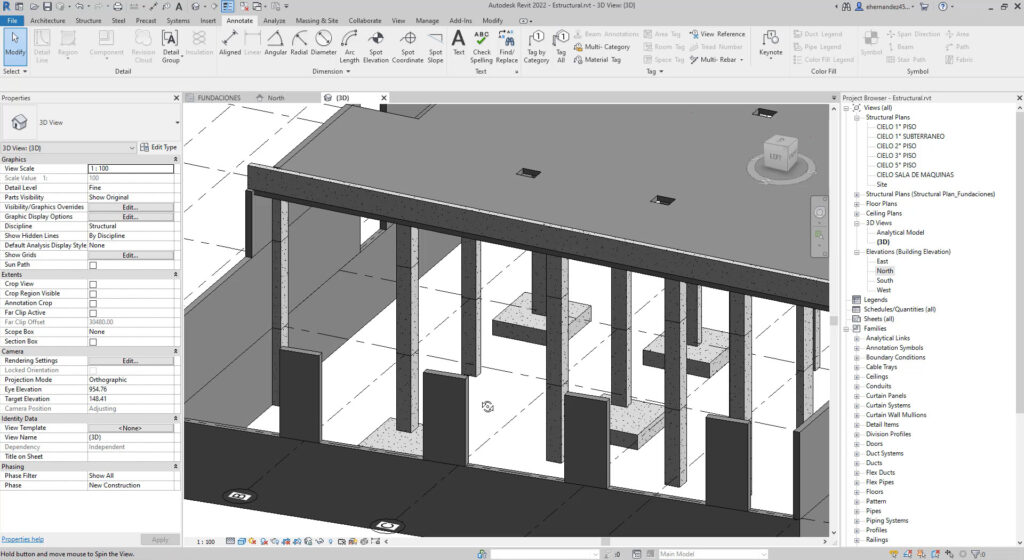The width and height of the screenshot is (1024, 560).
Task: Open the Properties help link
Action: 23,539
